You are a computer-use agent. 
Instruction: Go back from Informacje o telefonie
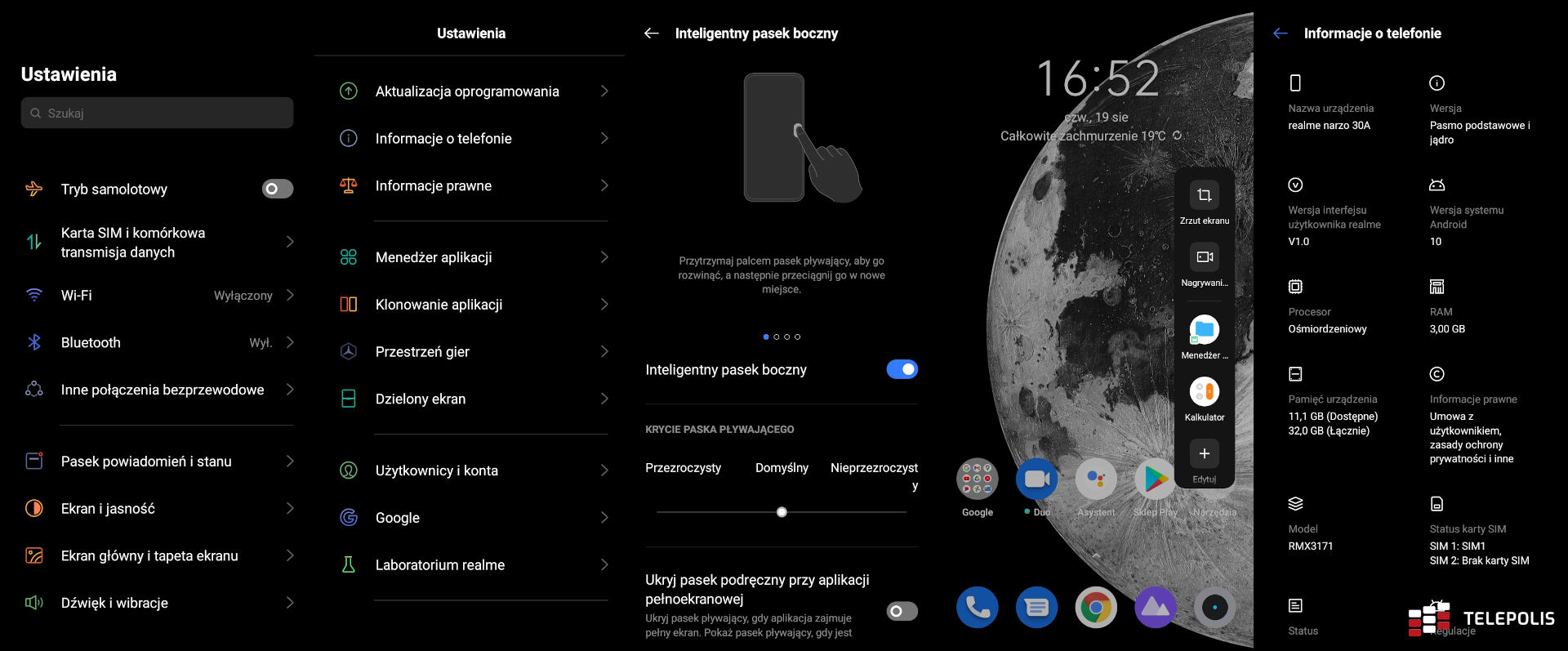point(1280,33)
